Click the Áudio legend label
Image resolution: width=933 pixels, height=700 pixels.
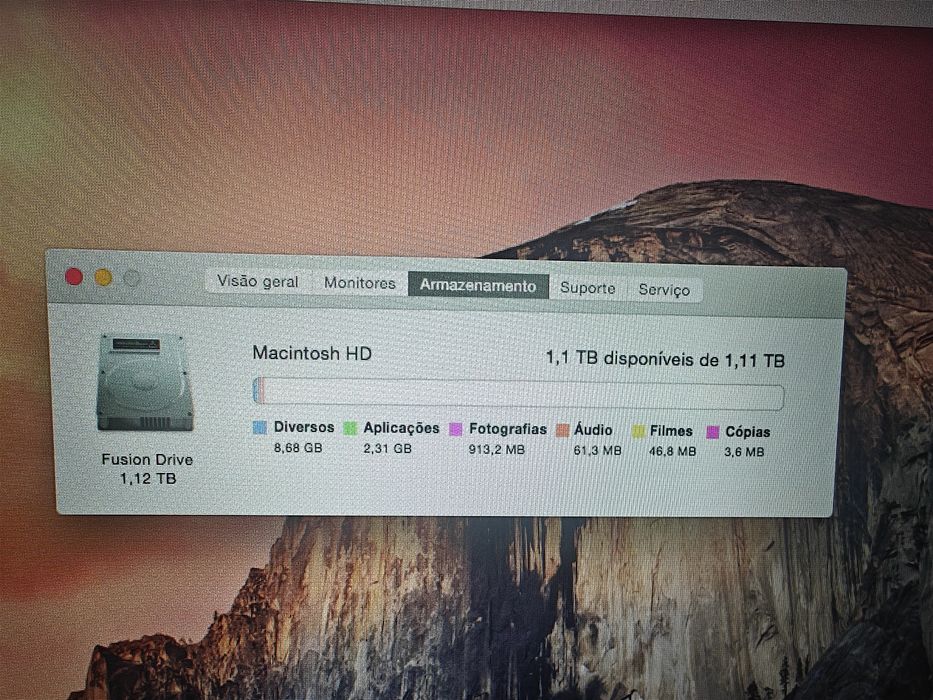(593, 430)
